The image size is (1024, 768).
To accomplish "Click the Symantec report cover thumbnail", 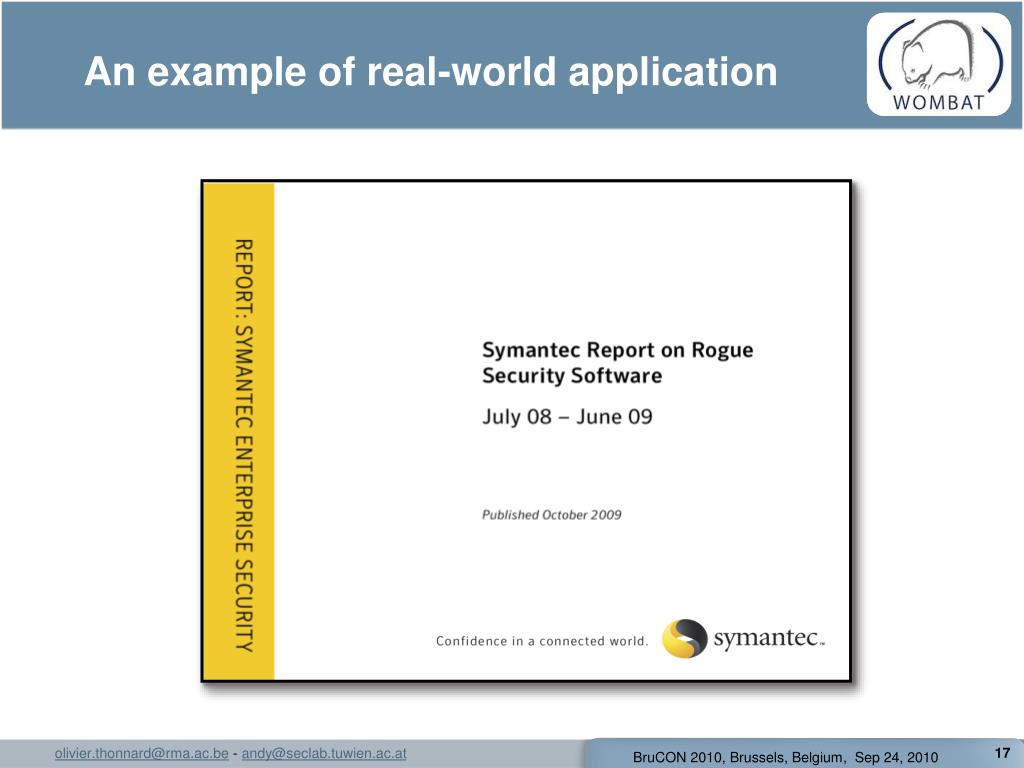I will click(x=526, y=431).
